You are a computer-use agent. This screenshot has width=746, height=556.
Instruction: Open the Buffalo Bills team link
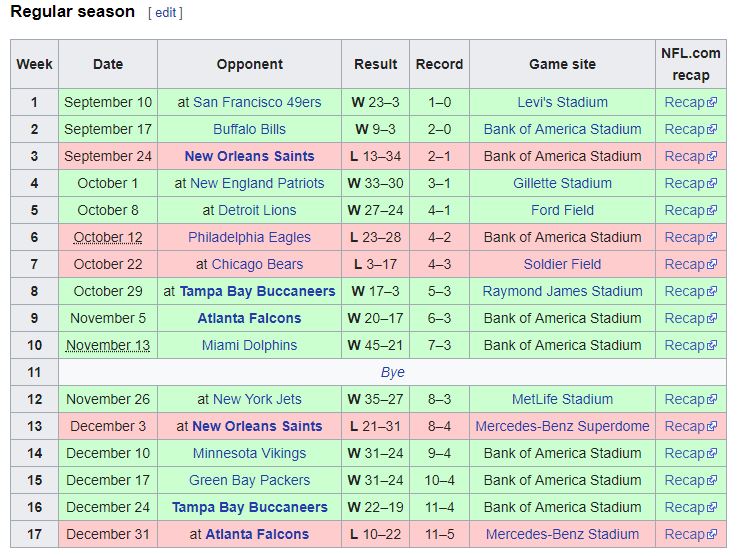click(x=249, y=129)
